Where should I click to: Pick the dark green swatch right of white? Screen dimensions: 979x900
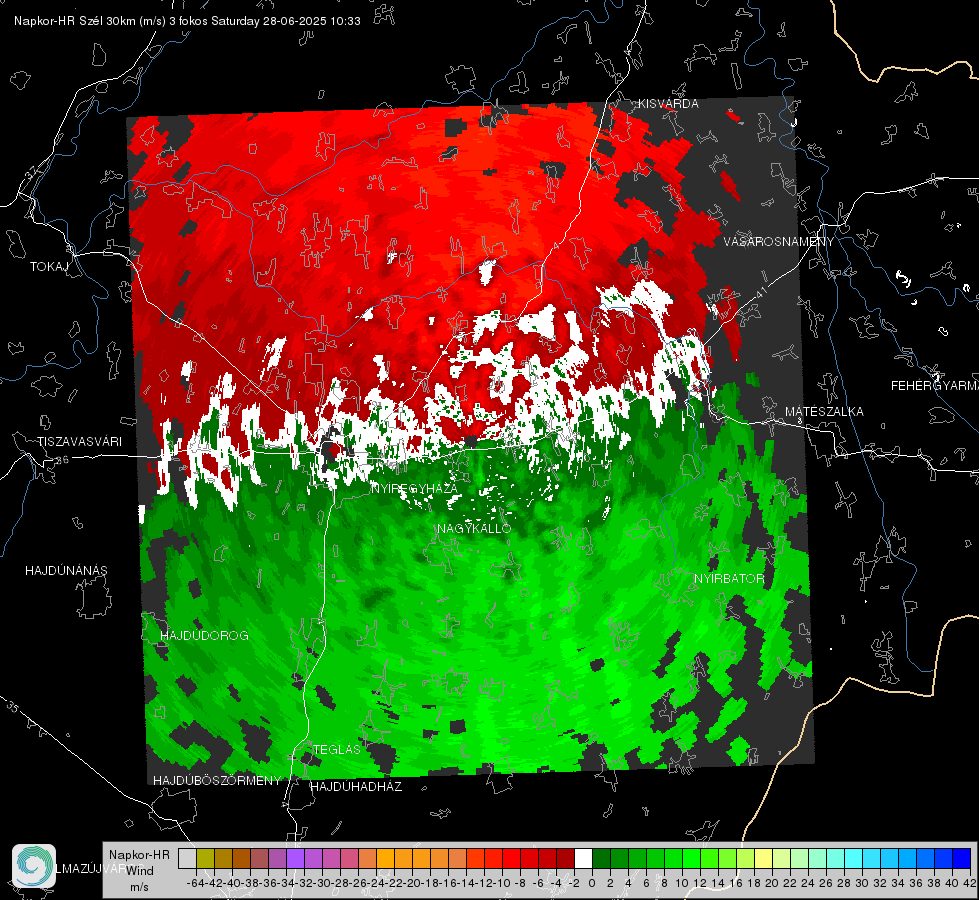click(601, 859)
